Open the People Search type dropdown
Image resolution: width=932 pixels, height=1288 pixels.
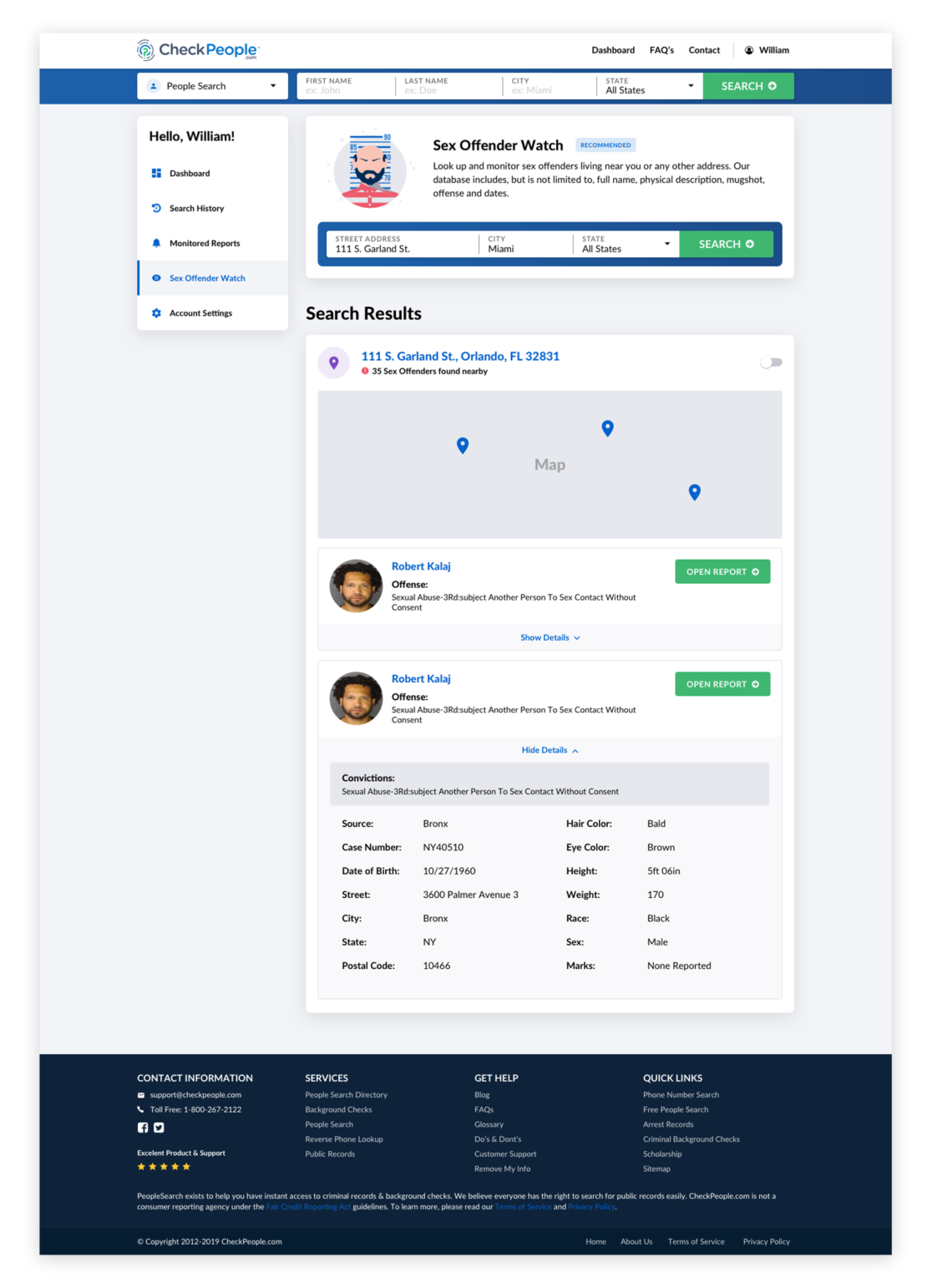point(212,86)
